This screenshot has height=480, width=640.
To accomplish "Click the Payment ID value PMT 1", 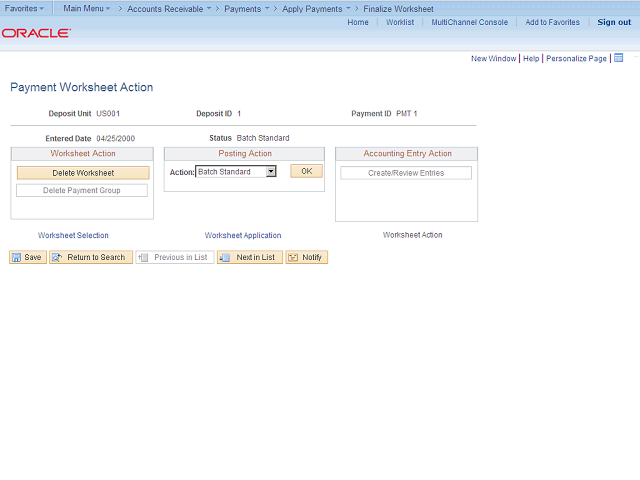I will tap(407, 113).
